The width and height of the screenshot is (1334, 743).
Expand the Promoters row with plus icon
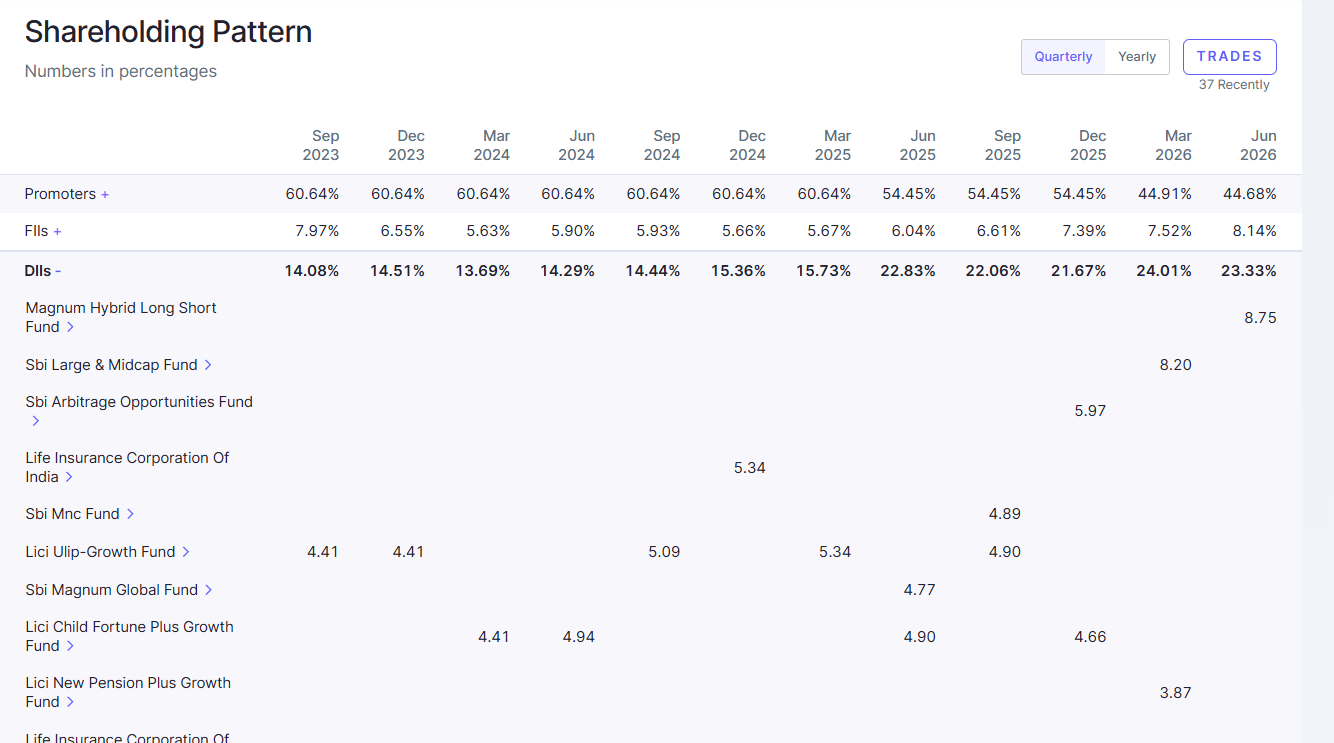(x=105, y=194)
